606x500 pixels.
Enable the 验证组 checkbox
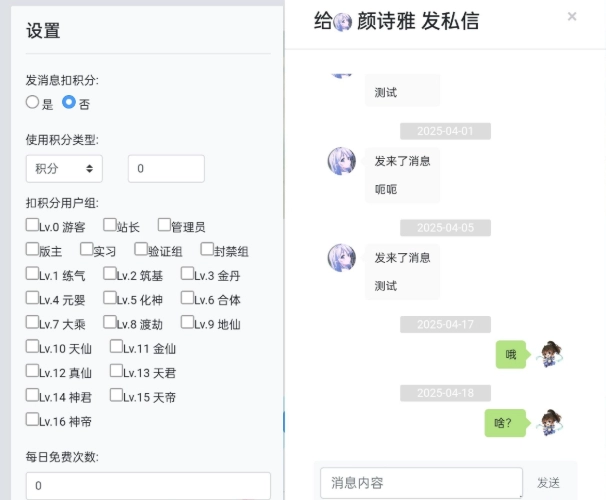click(141, 249)
